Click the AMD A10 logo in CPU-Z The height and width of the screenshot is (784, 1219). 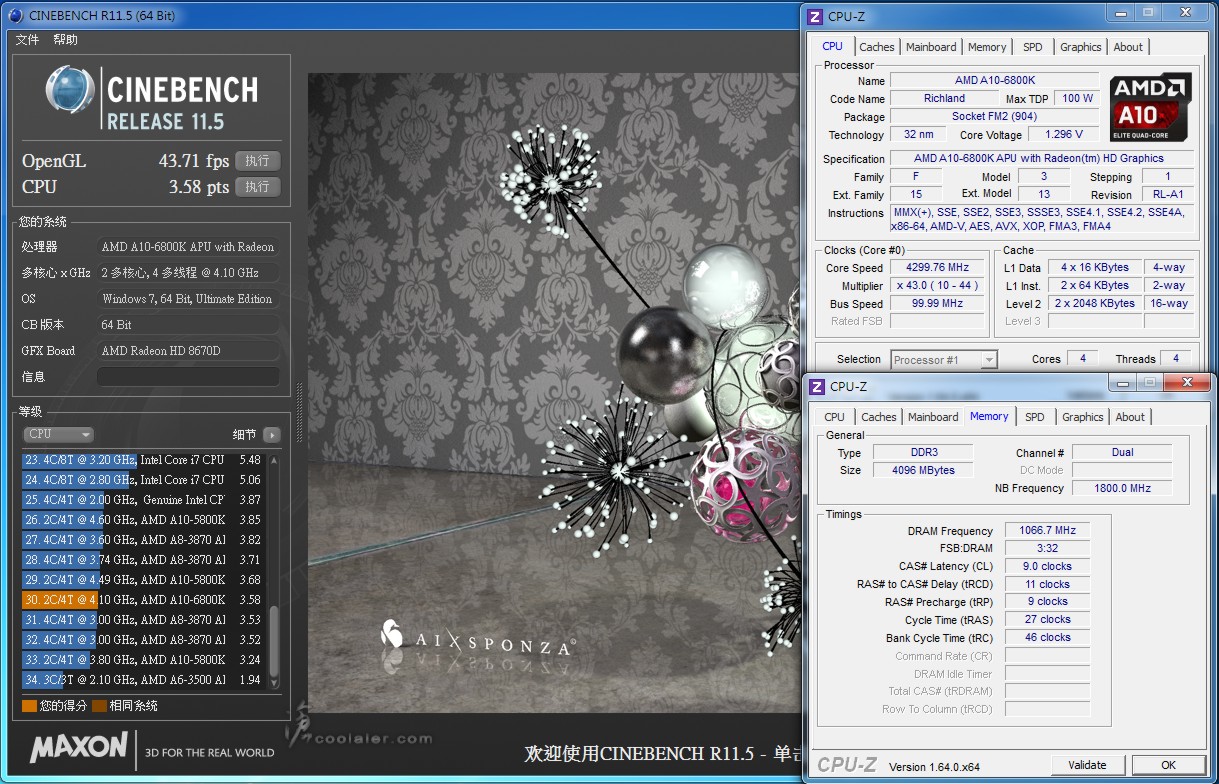[x=1151, y=105]
